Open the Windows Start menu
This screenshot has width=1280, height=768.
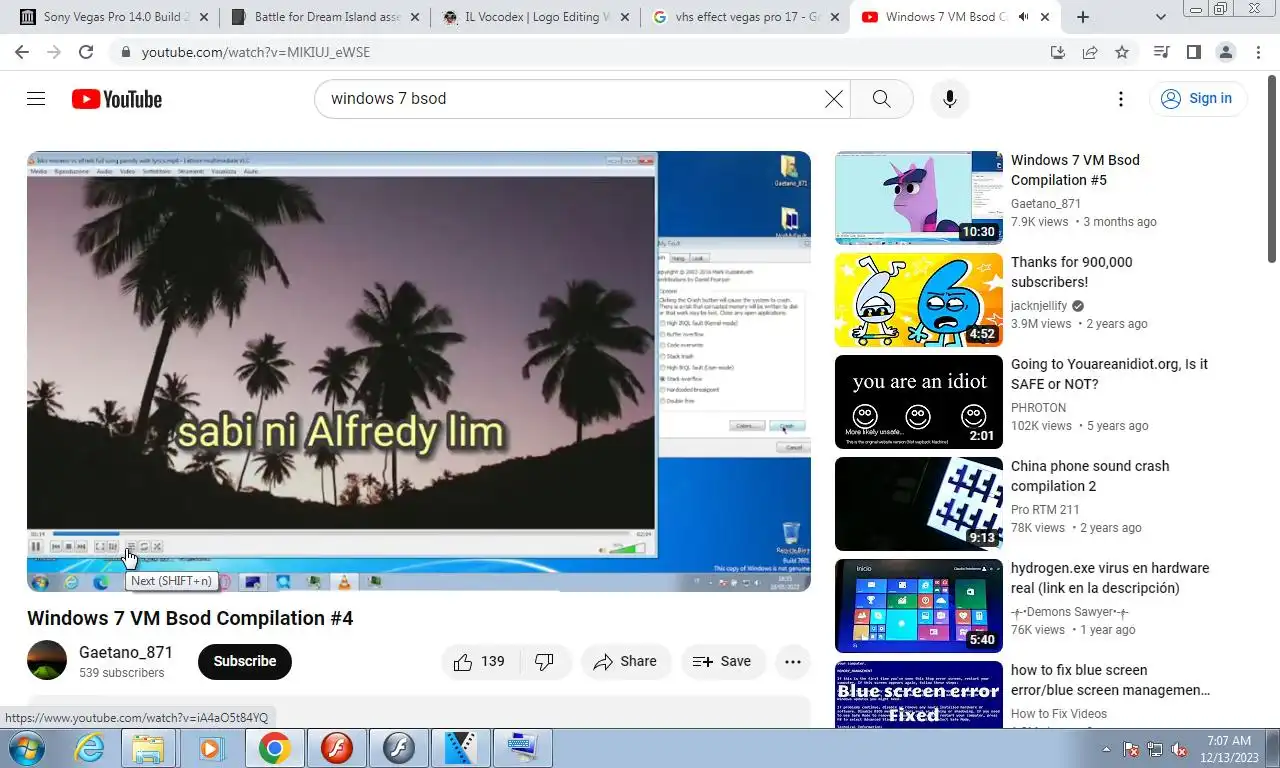[25, 748]
